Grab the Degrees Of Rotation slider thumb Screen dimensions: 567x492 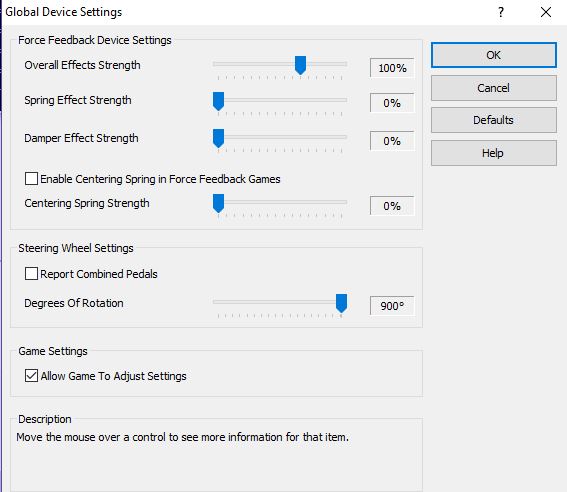pyautogui.click(x=341, y=303)
